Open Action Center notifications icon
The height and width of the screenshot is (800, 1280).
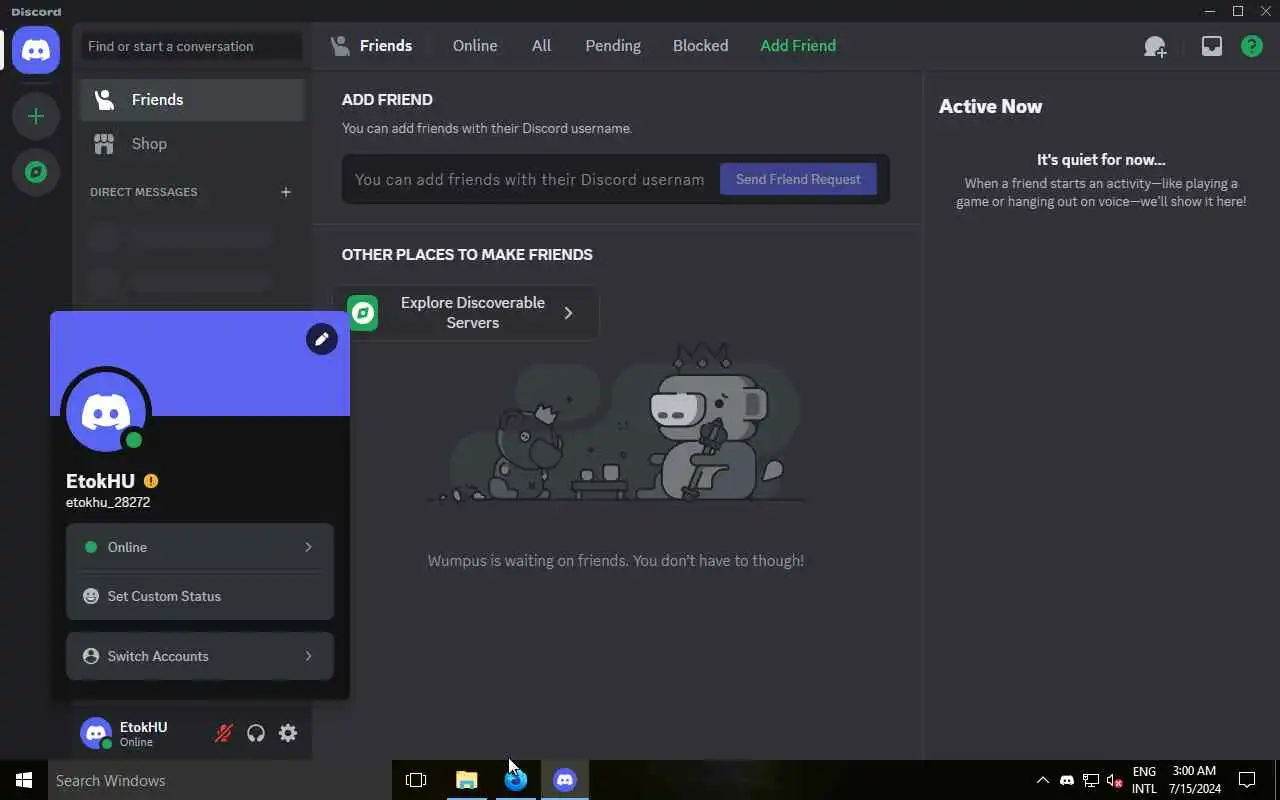tap(1247, 780)
